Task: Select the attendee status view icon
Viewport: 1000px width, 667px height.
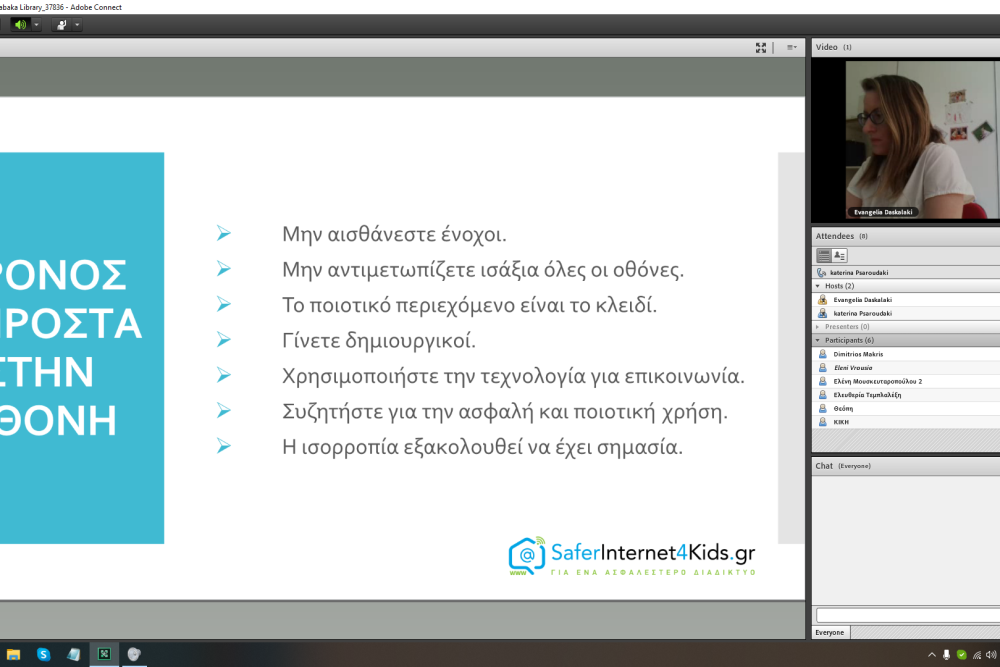Action: (840, 255)
